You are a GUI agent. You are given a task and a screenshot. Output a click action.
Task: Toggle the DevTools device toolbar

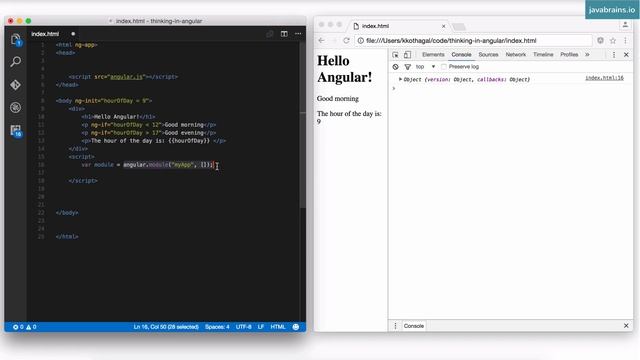pyautogui.click(x=407, y=55)
